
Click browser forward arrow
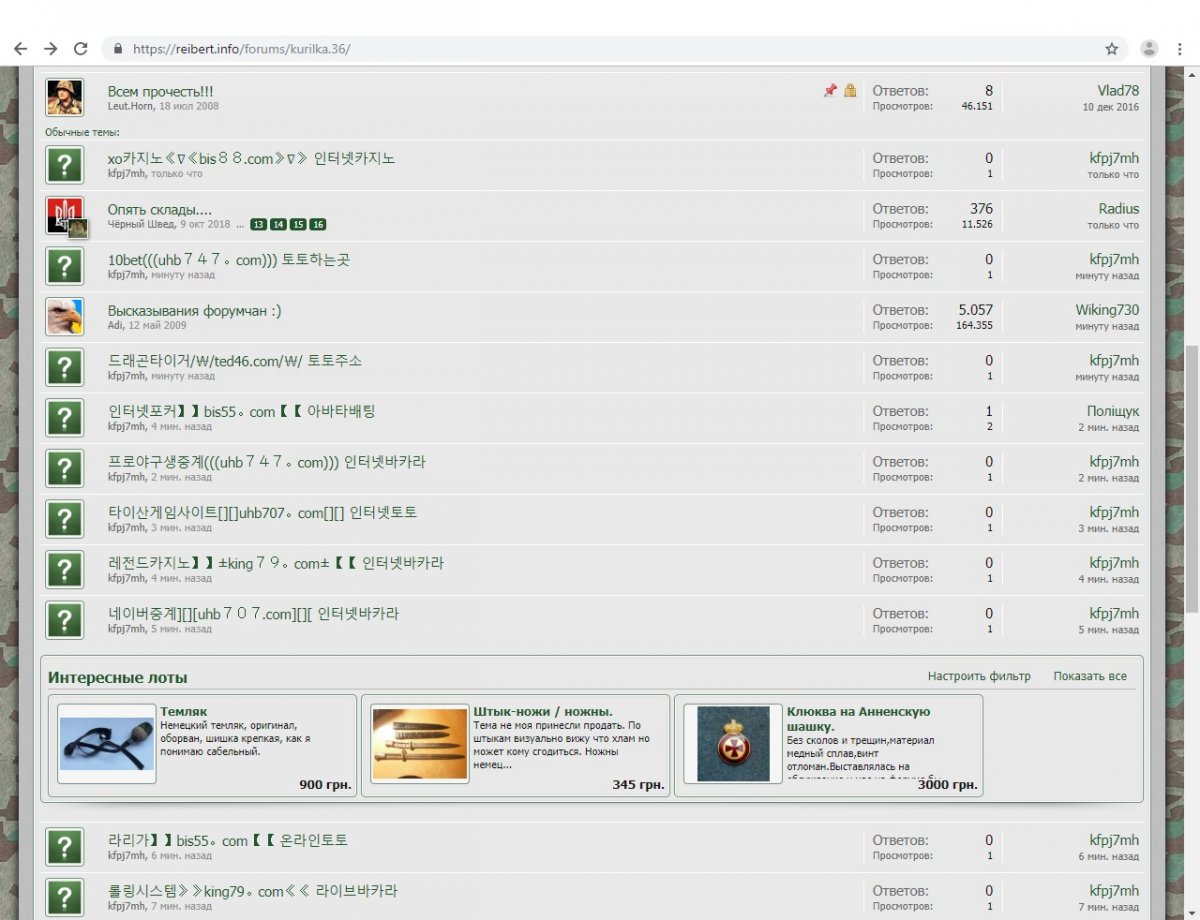[50, 48]
